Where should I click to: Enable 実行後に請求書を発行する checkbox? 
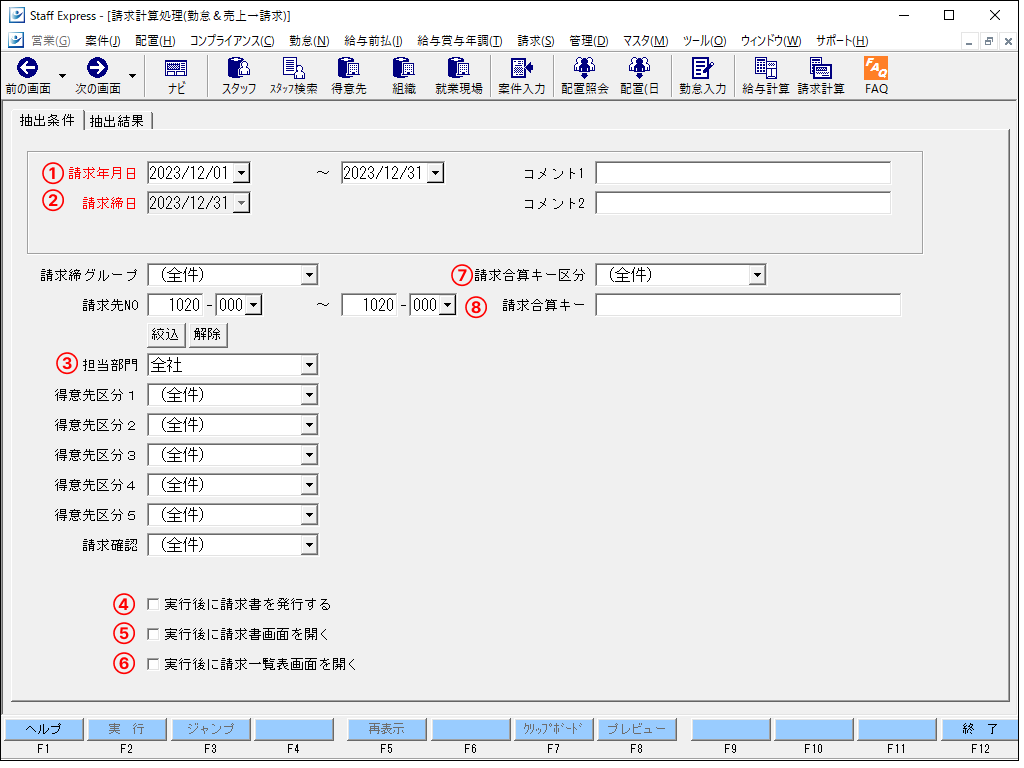pyautogui.click(x=153, y=604)
